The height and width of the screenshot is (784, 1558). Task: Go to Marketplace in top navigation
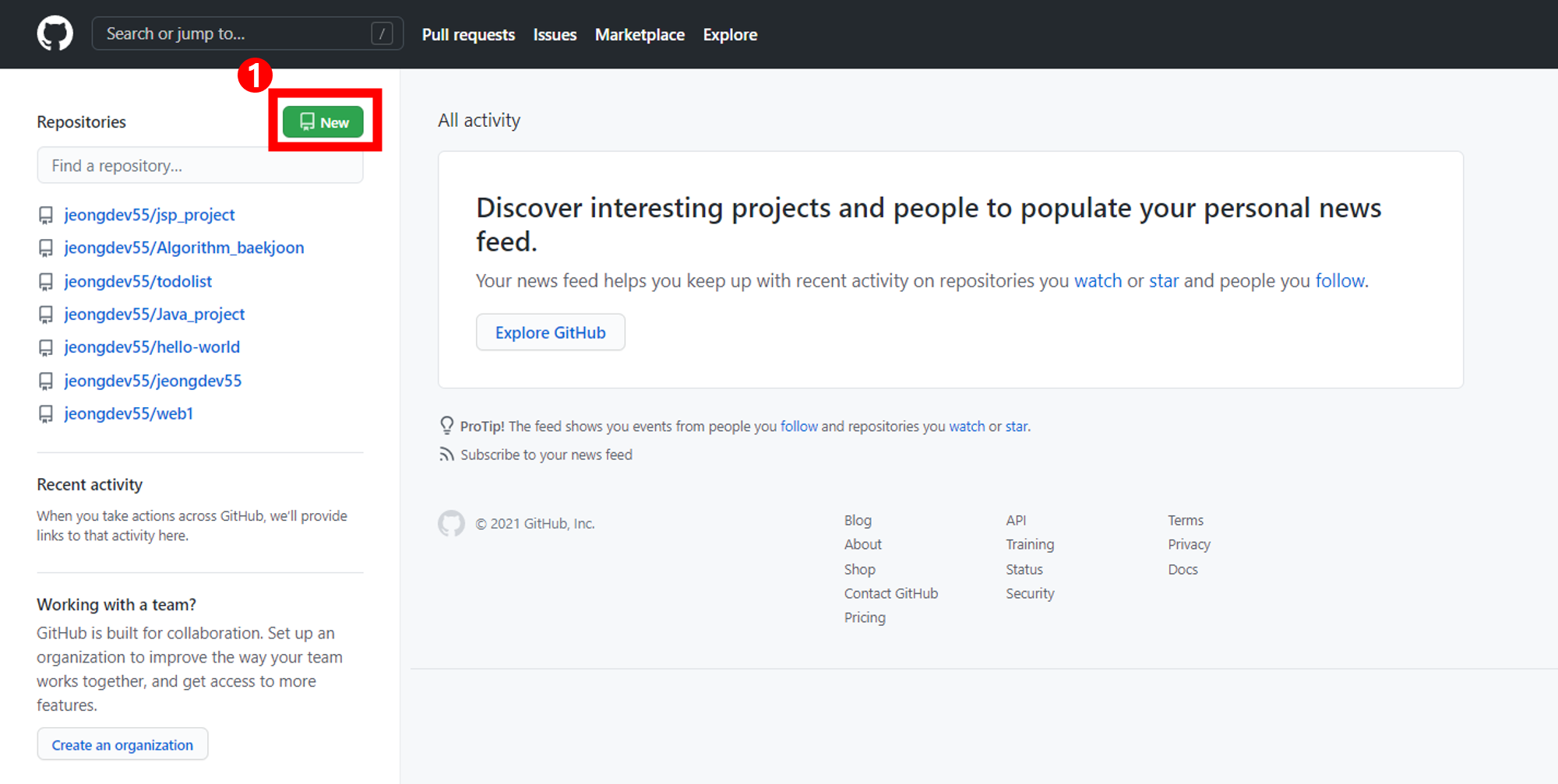[640, 34]
